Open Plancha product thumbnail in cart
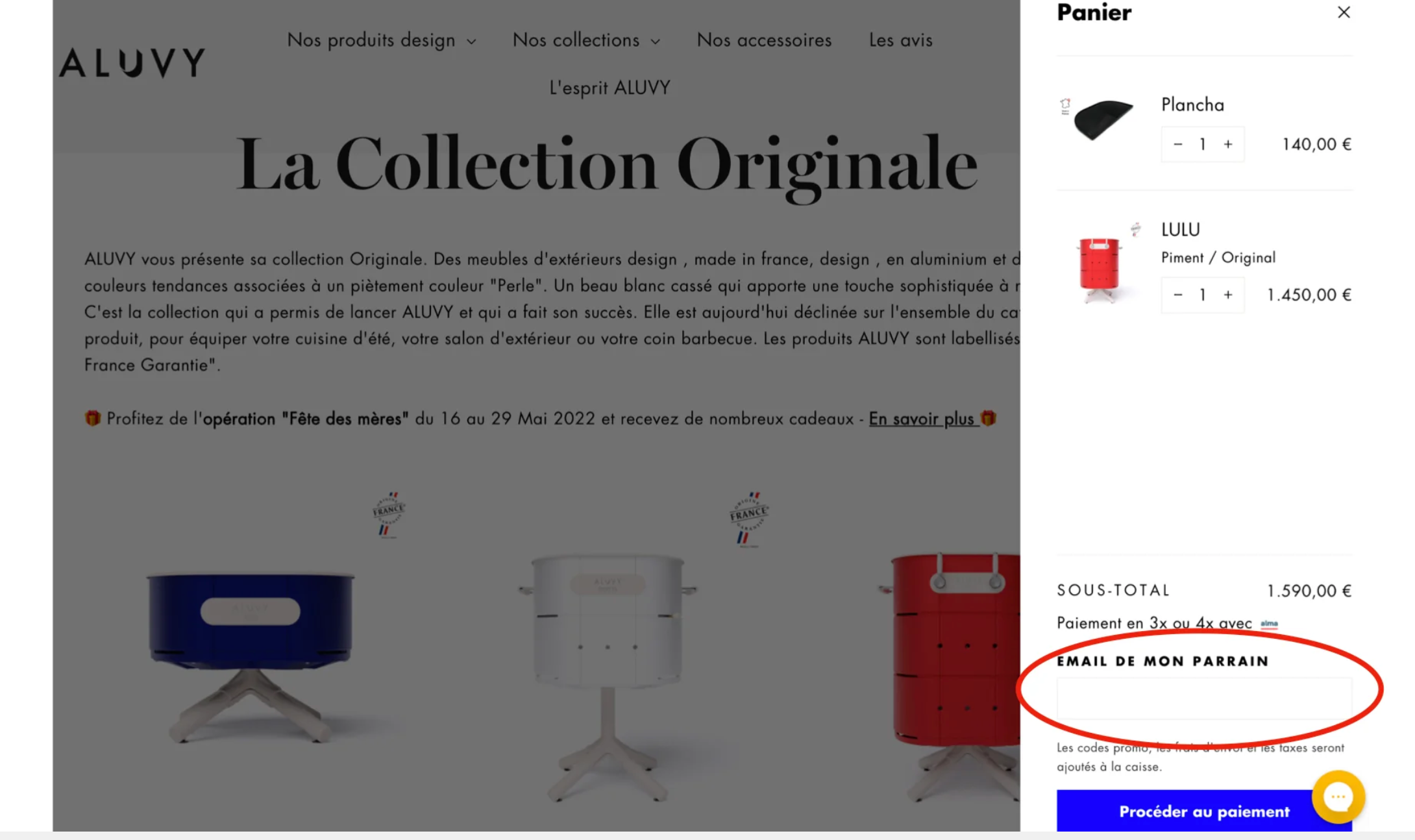Viewport: 1415px width, 840px height. (x=1101, y=119)
